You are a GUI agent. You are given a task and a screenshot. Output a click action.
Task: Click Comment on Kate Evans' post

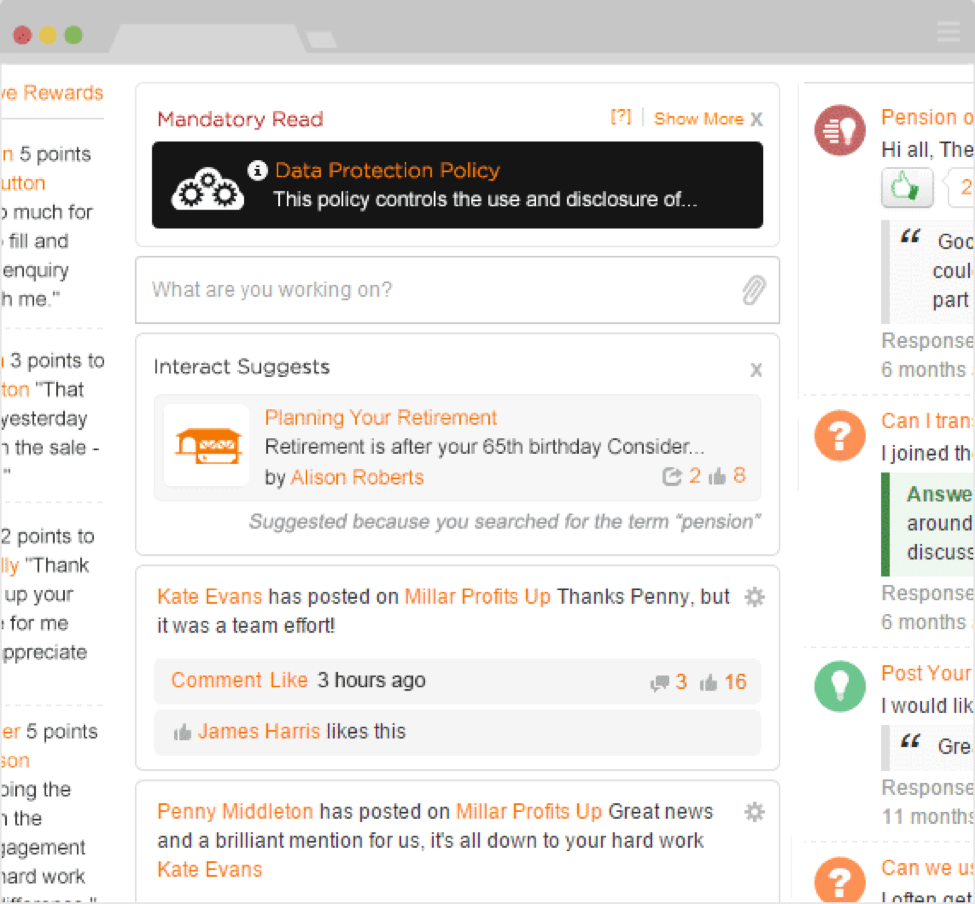coord(217,680)
